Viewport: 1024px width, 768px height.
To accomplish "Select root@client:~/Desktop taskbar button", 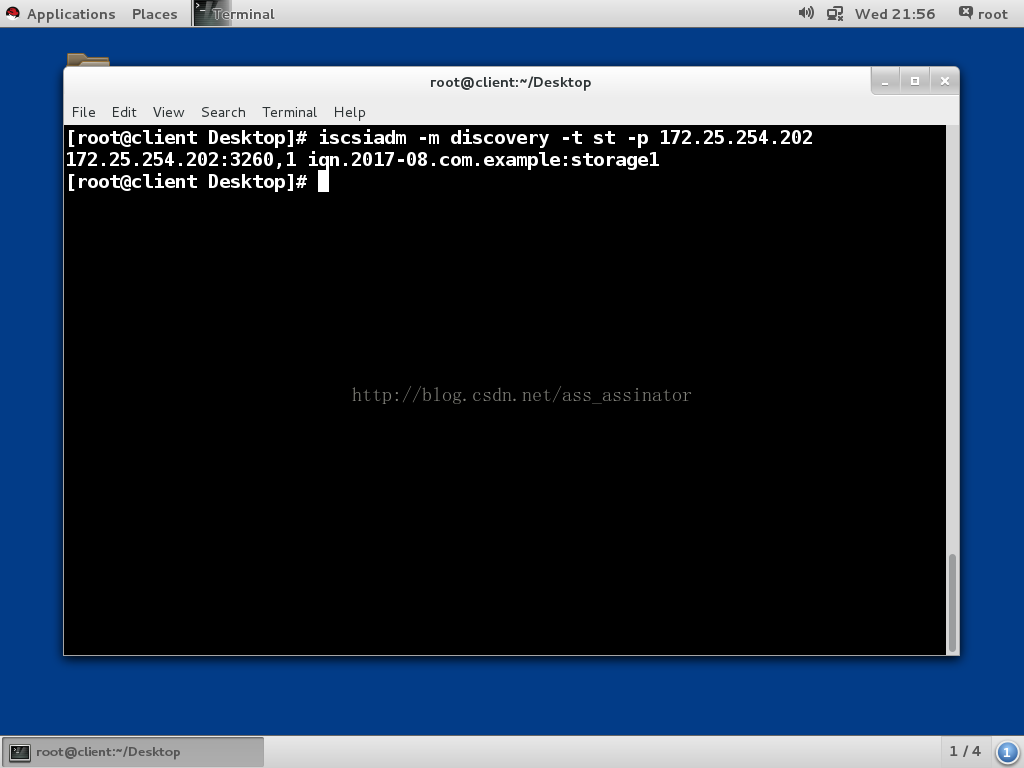I will click(x=133, y=752).
